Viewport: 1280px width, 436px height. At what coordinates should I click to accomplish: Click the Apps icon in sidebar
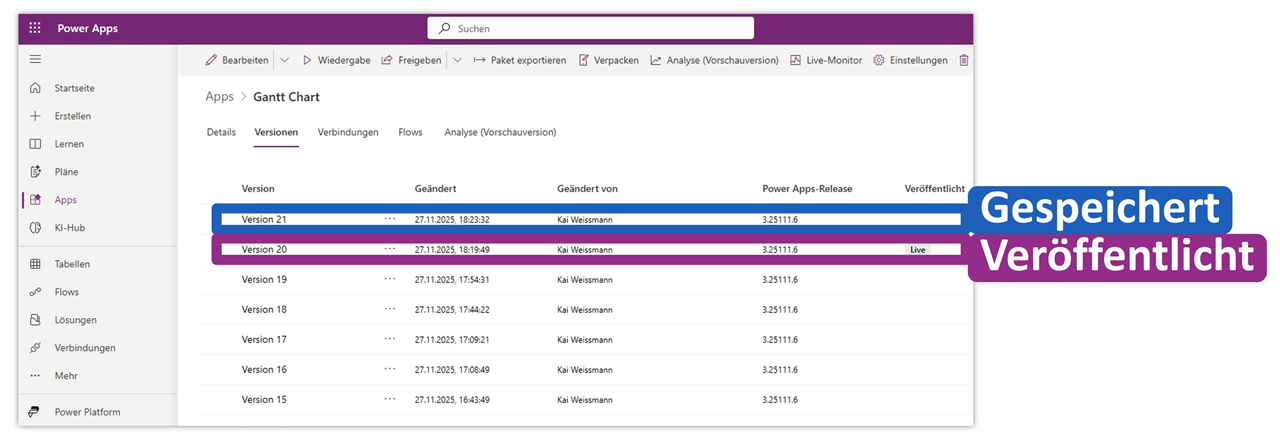pyautogui.click(x=35, y=200)
